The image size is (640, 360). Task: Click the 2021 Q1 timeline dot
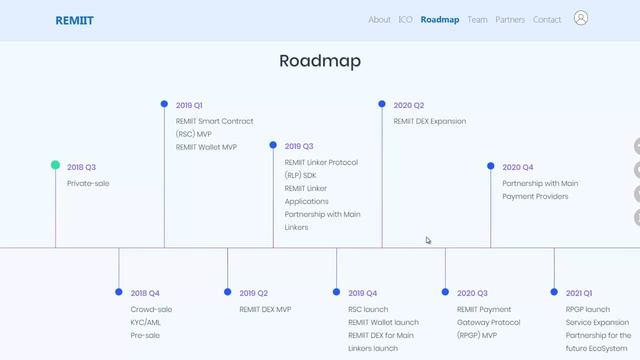[x=554, y=292]
